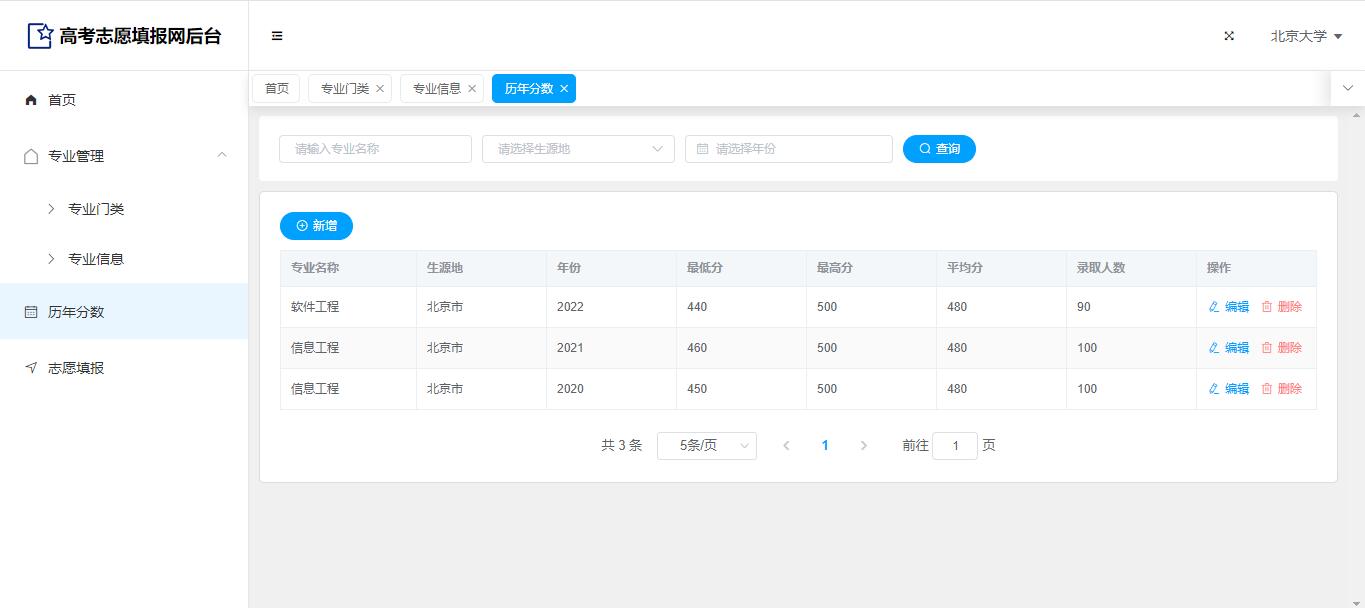Viewport: 1365px width, 608px height.
Task: Click the 查询 search button
Action: pos(939,149)
